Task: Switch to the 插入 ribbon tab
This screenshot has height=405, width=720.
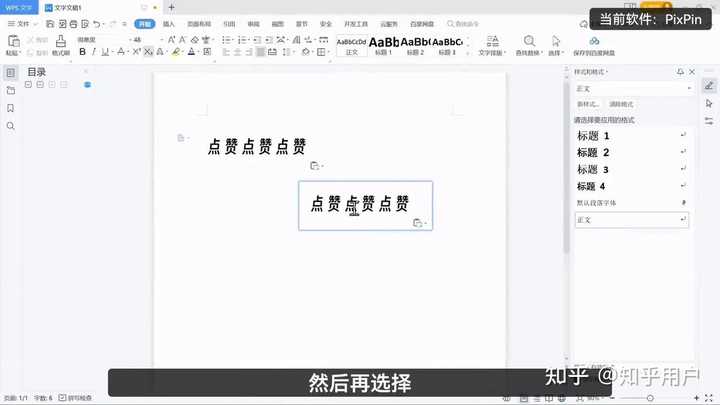Action: point(169,24)
